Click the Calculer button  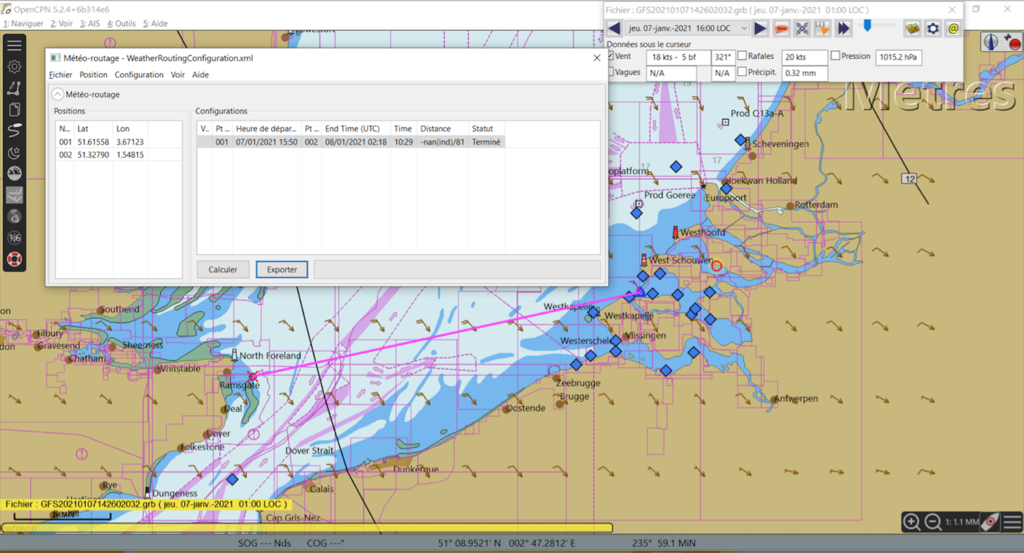click(x=223, y=269)
